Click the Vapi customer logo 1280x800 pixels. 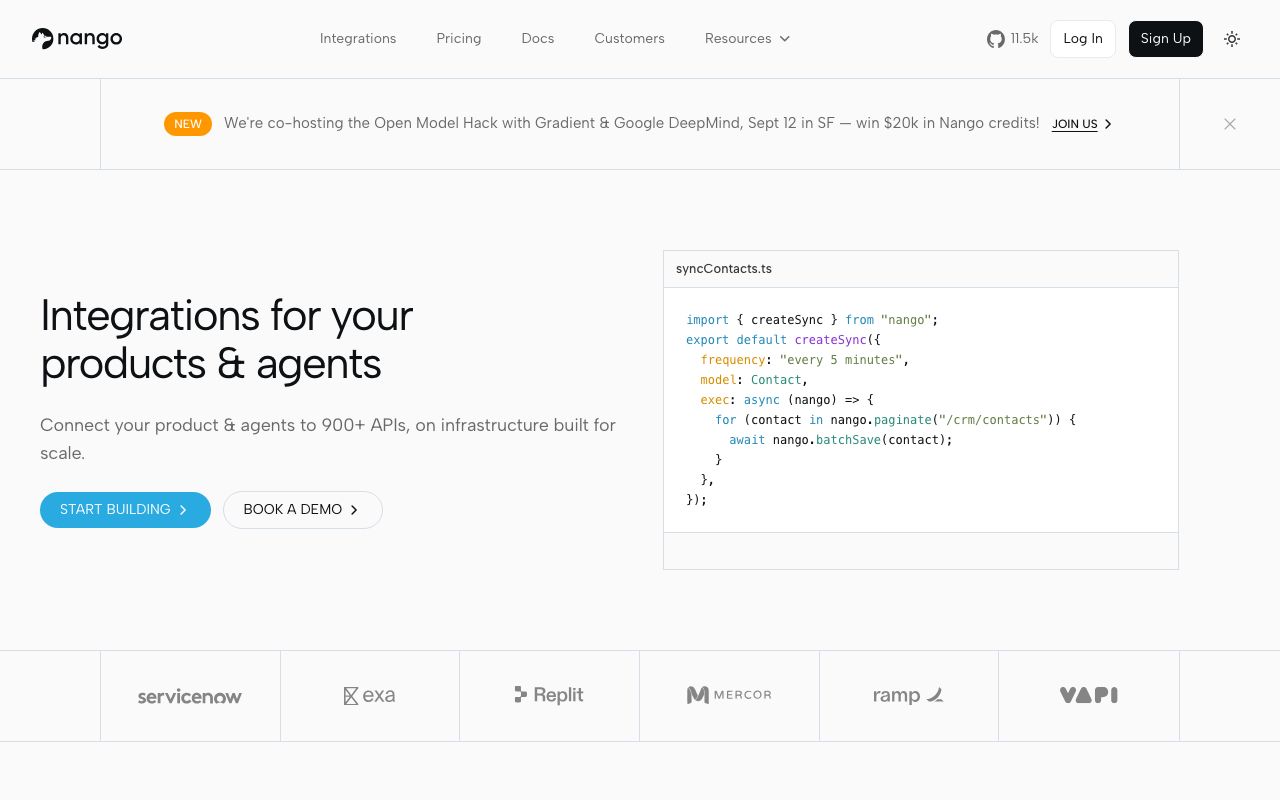point(1089,695)
